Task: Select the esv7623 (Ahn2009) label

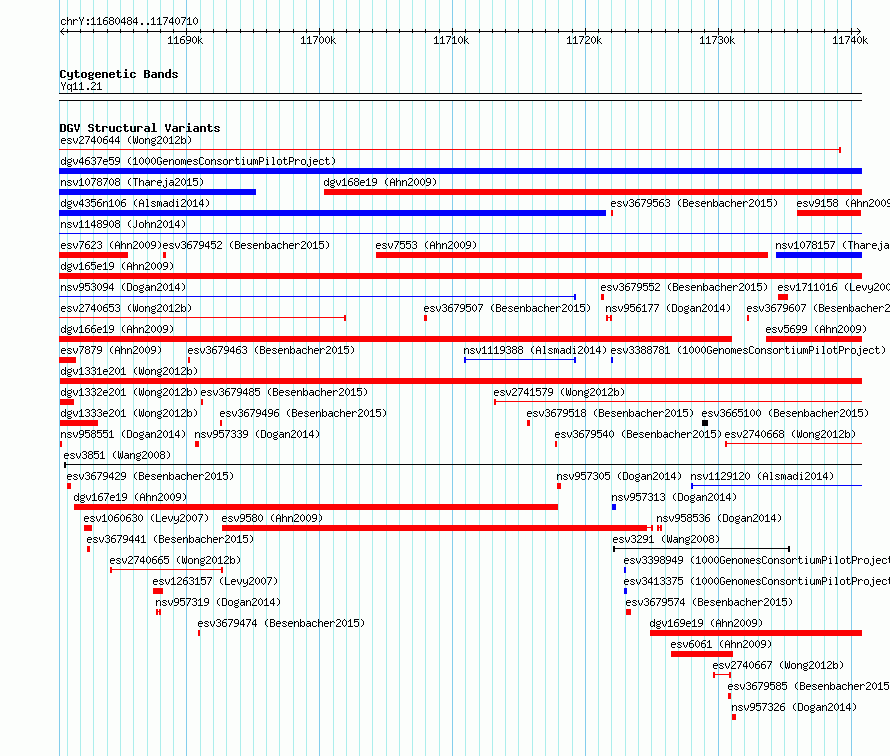Action: click(111, 245)
